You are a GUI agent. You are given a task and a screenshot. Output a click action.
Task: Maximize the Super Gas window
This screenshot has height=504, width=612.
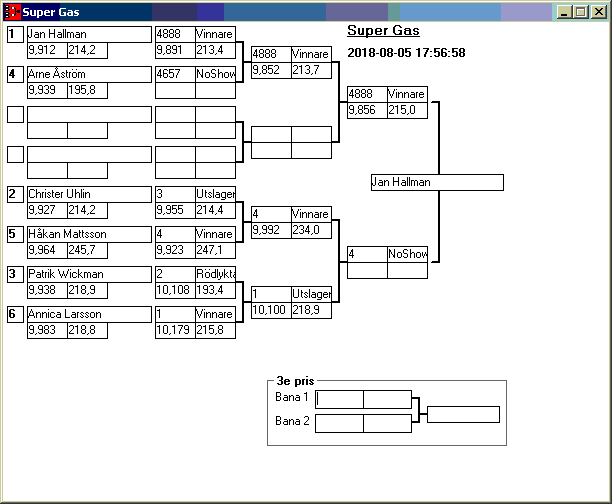click(580, 12)
